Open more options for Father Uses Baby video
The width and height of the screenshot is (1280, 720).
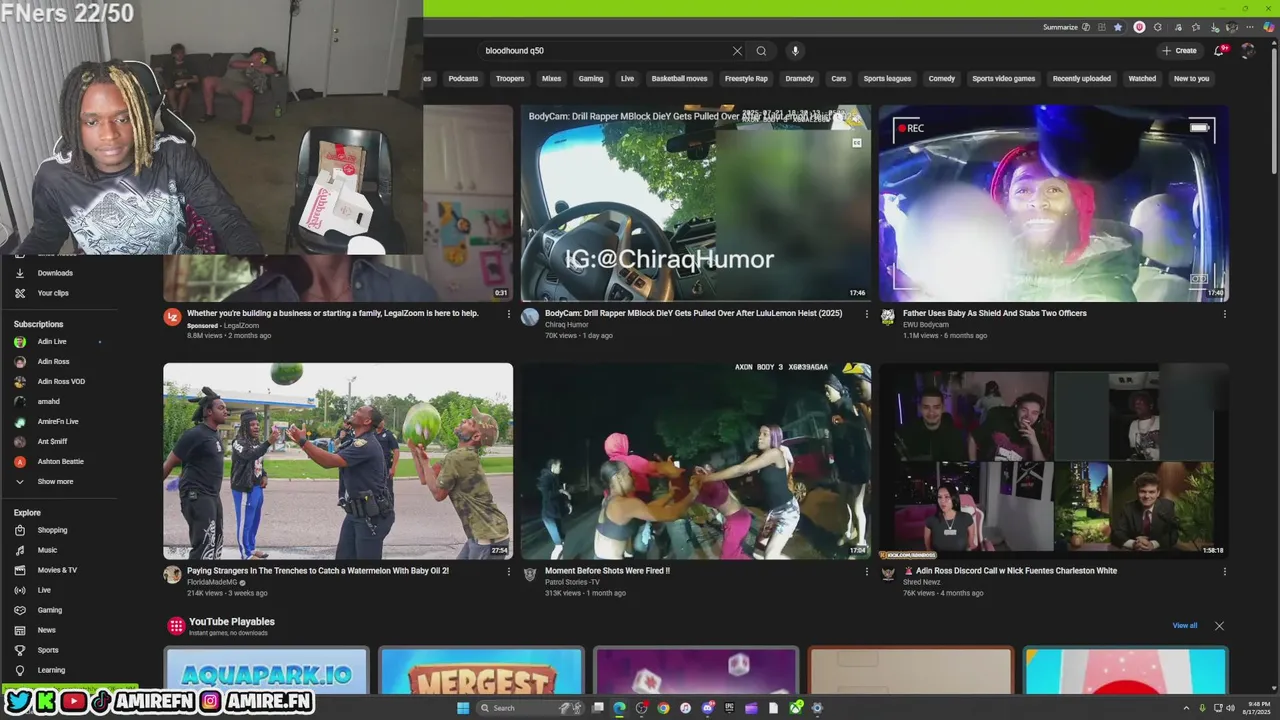[x=1225, y=314]
